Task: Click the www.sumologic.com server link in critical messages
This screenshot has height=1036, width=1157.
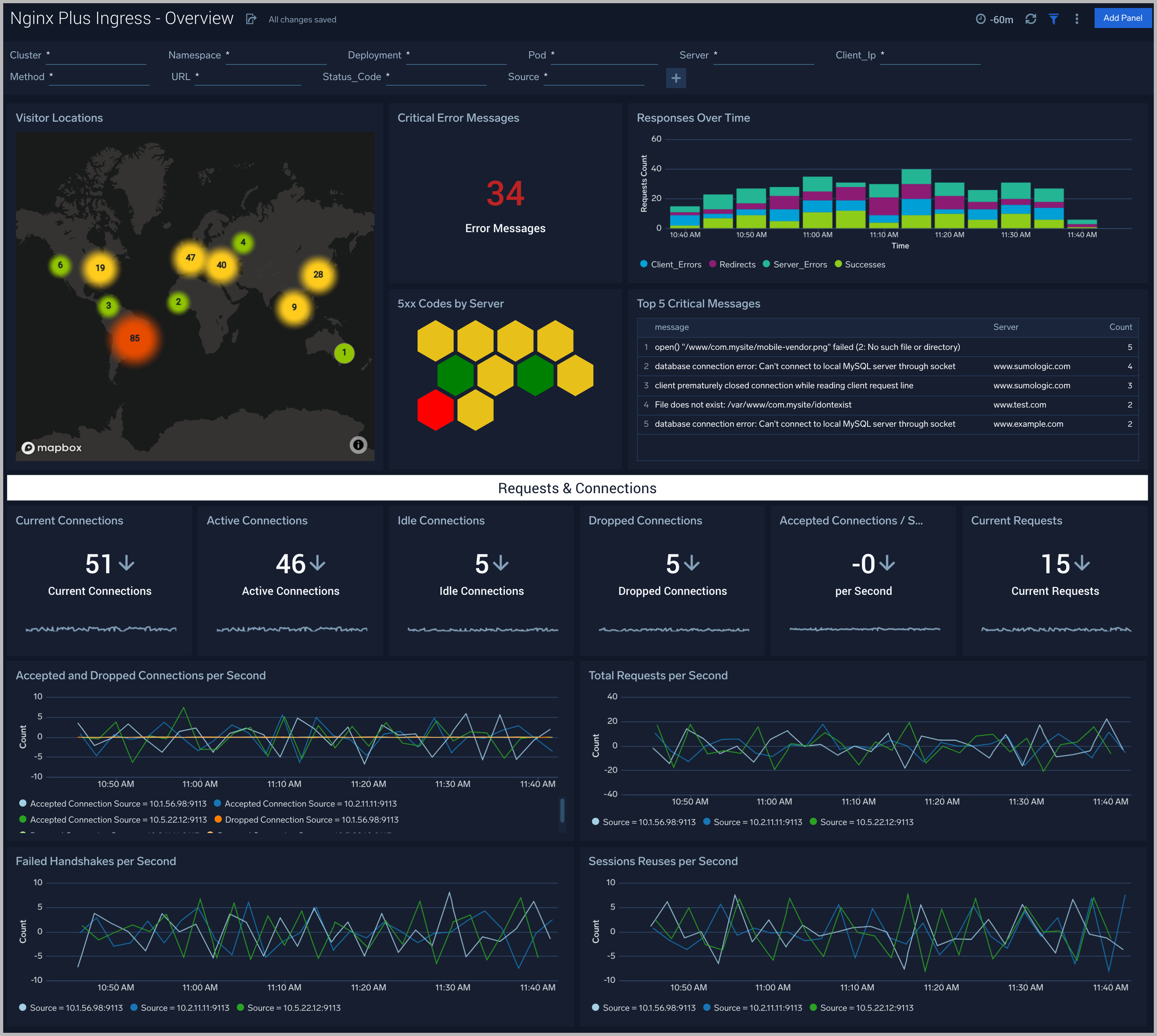Action: (x=1032, y=366)
